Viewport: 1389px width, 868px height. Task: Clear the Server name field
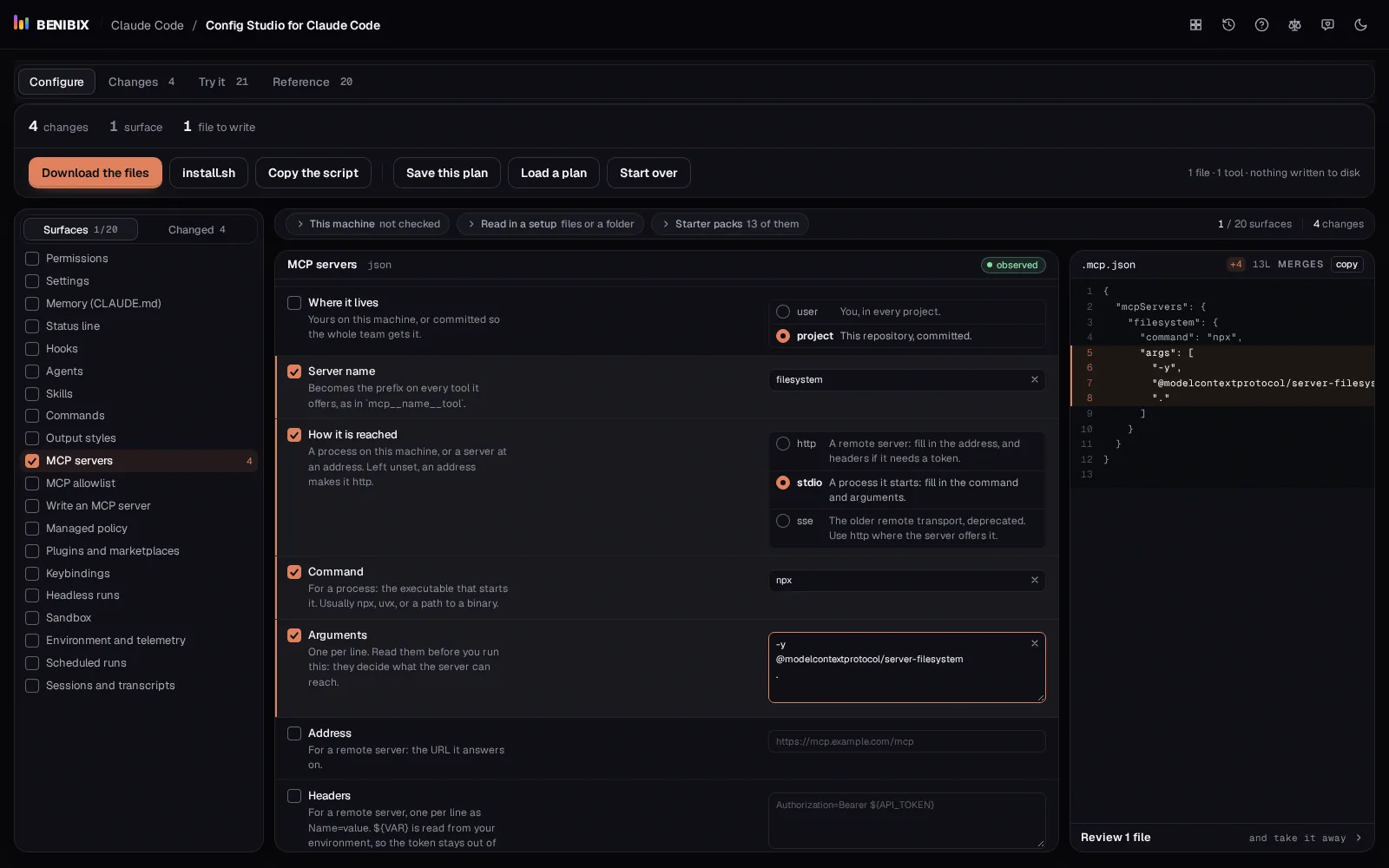coord(1034,379)
